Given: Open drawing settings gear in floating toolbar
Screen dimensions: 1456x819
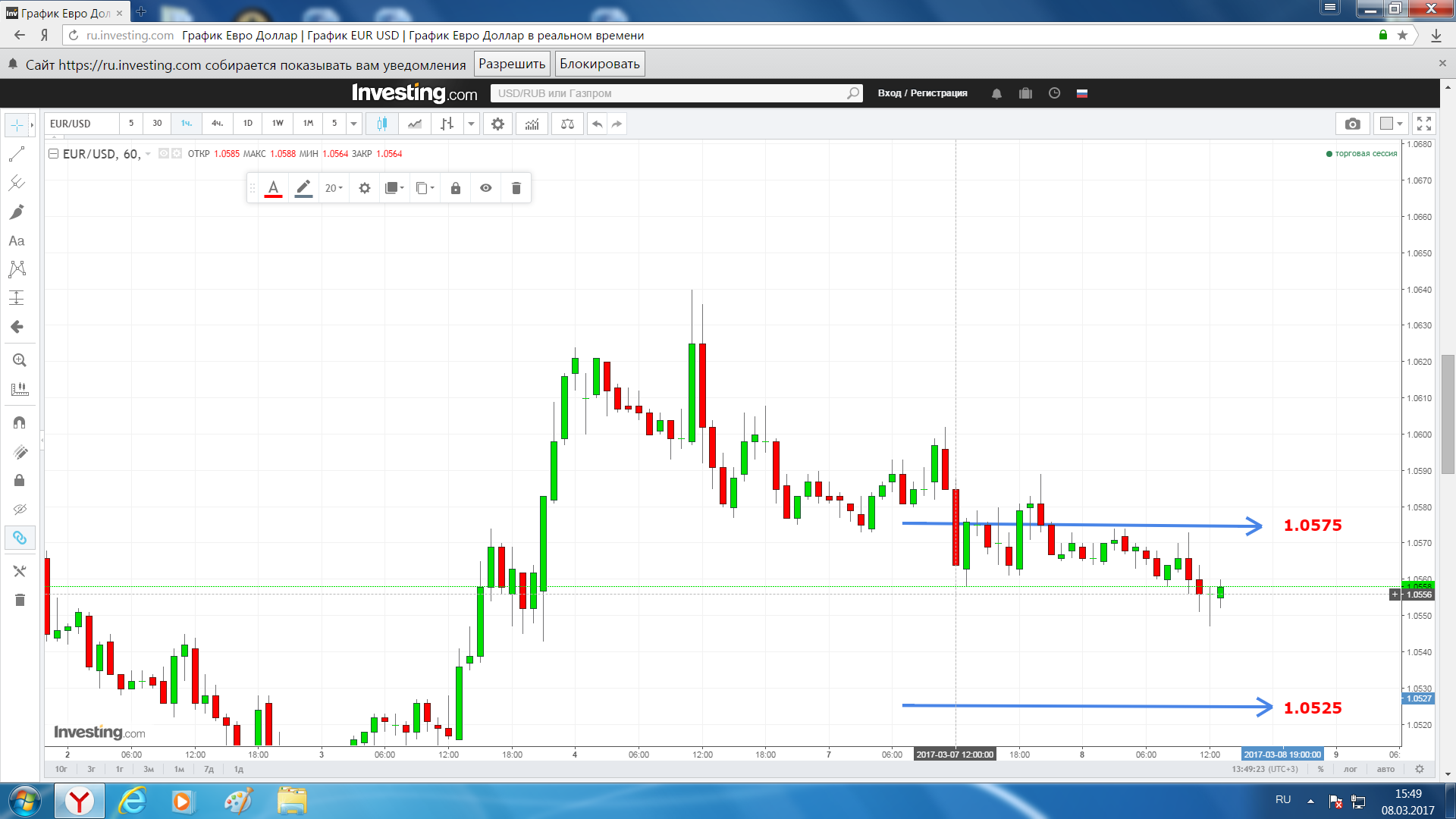Looking at the screenshot, I should tap(365, 188).
